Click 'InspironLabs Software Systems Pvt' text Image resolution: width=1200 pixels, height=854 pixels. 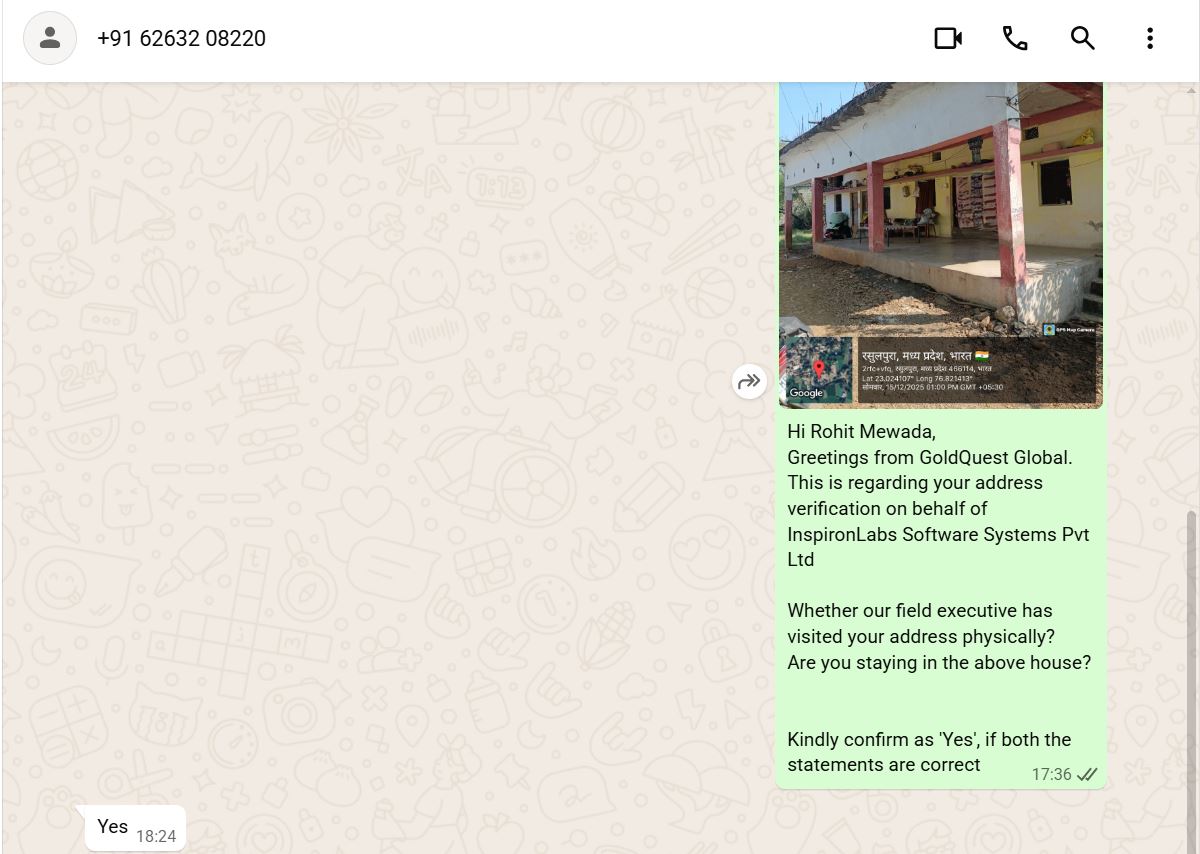[x=937, y=534]
